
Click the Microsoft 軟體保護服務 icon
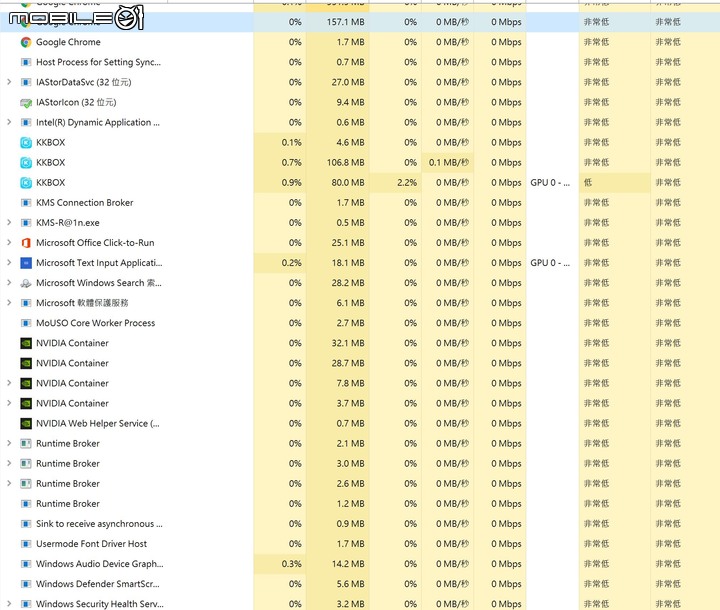click(26, 303)
